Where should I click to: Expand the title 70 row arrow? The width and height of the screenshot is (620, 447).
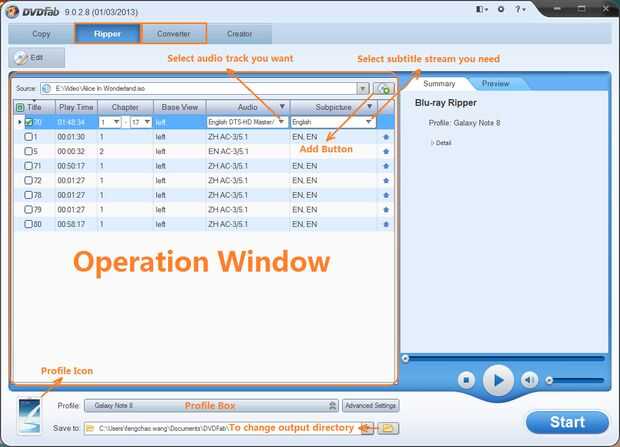19,122
